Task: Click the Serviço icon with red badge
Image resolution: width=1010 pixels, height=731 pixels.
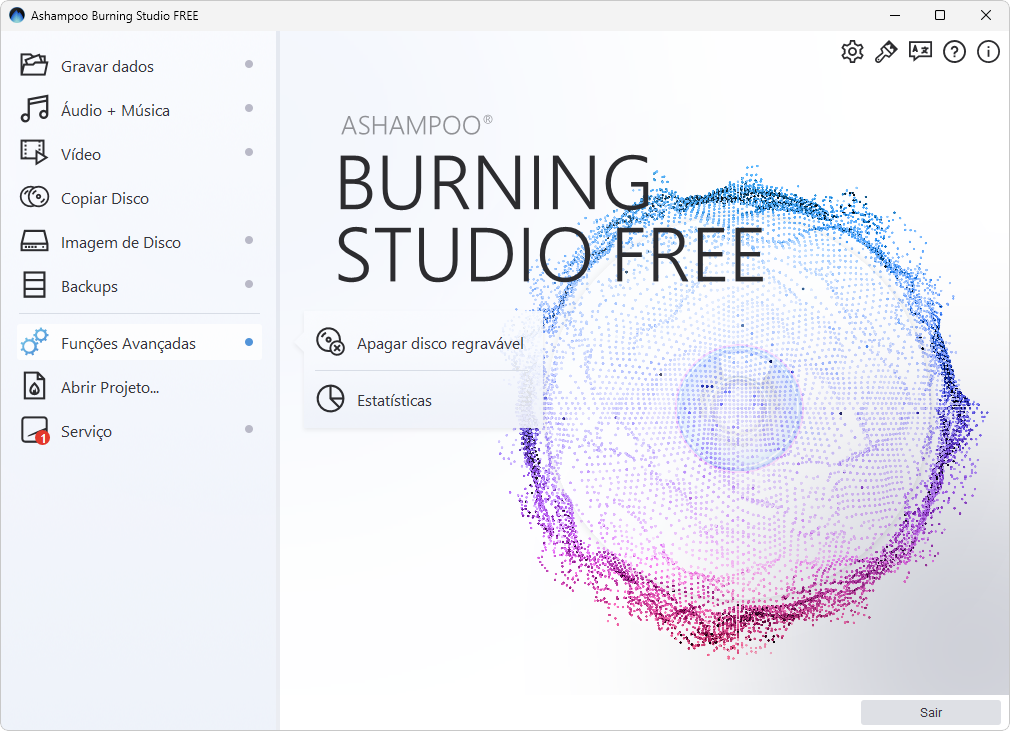Action: (35, 430)
